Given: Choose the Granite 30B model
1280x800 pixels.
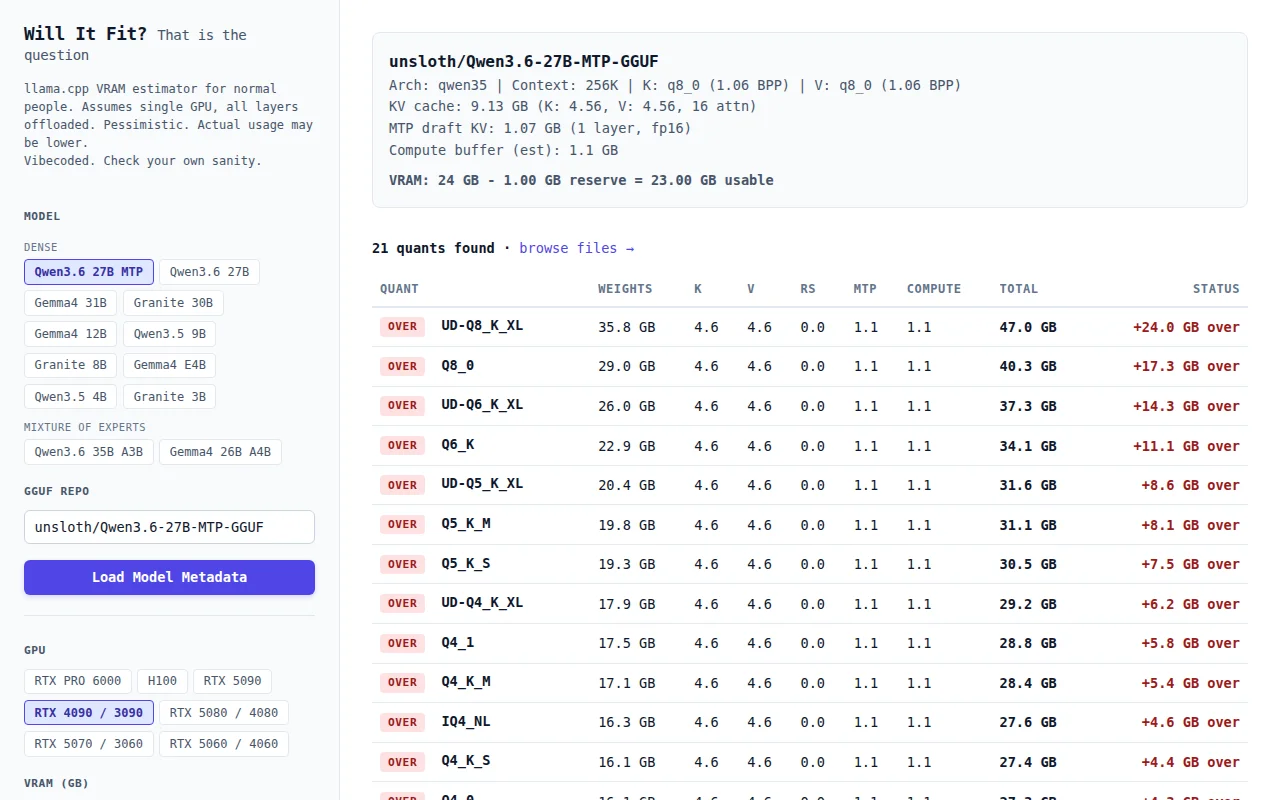Looking at the screenshot, I should (173, 303).
